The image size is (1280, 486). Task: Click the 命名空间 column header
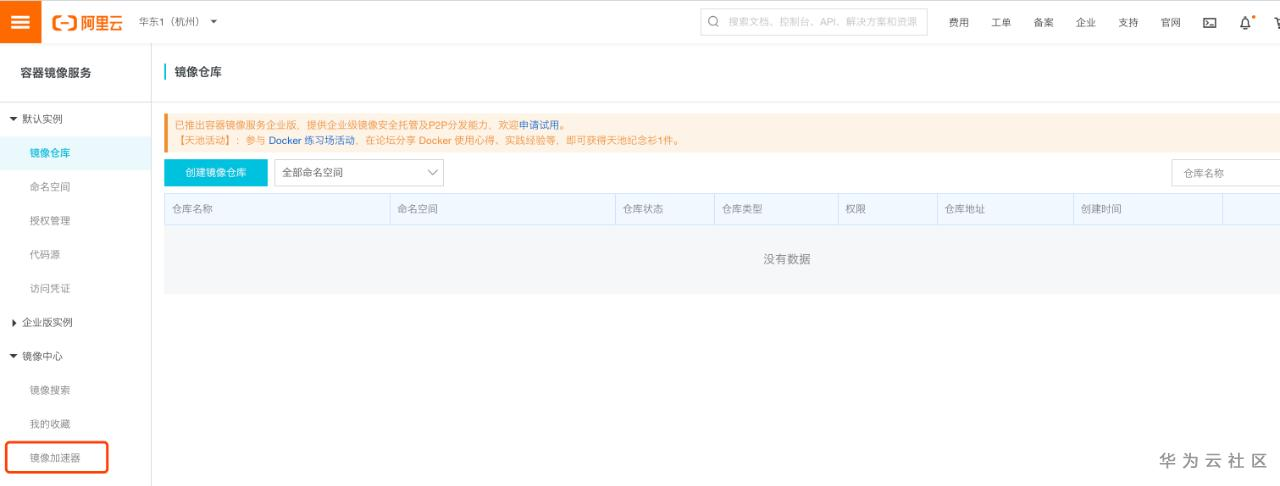coord(417,209)
